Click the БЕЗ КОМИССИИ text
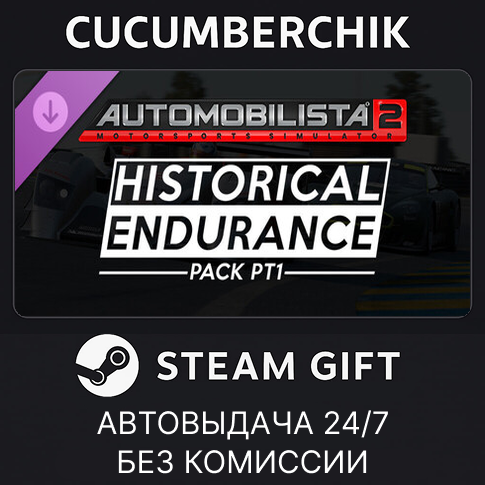Viewport: 485px width, 485px height. pyautogui.click(x=243, y=461)
